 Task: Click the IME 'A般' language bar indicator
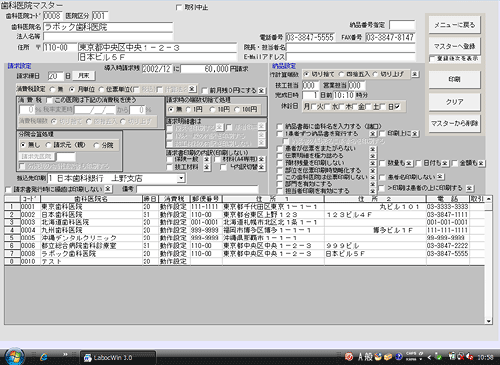[x=365, y=357]
